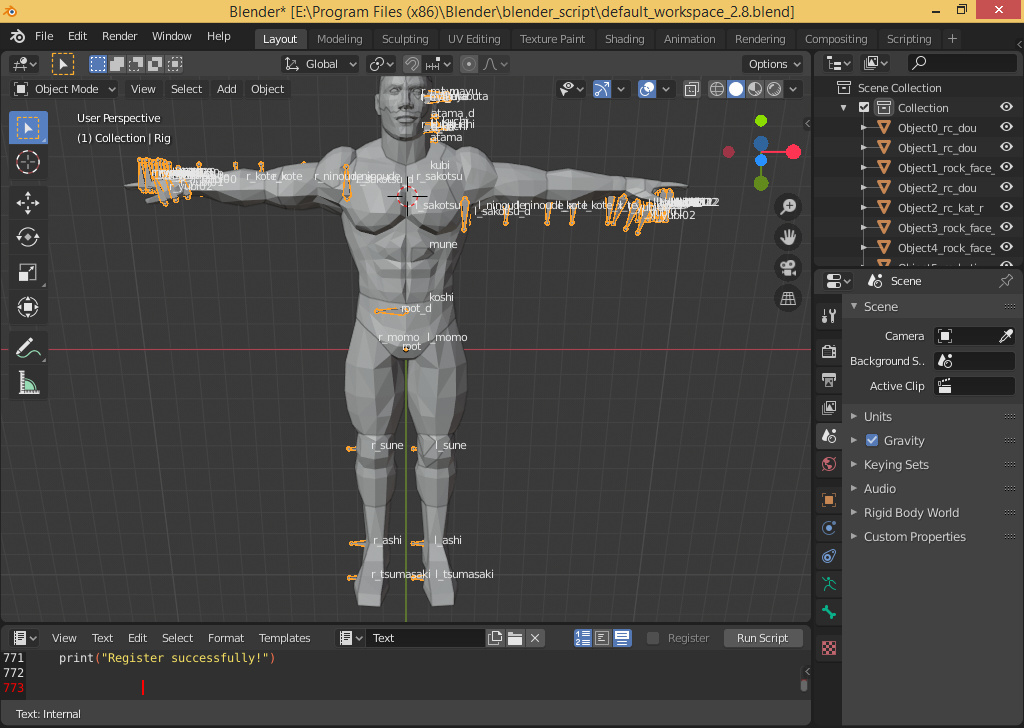Screen dimensions: 1024x728
Task: Open the Object properties orange square tab
Action: 829,499
